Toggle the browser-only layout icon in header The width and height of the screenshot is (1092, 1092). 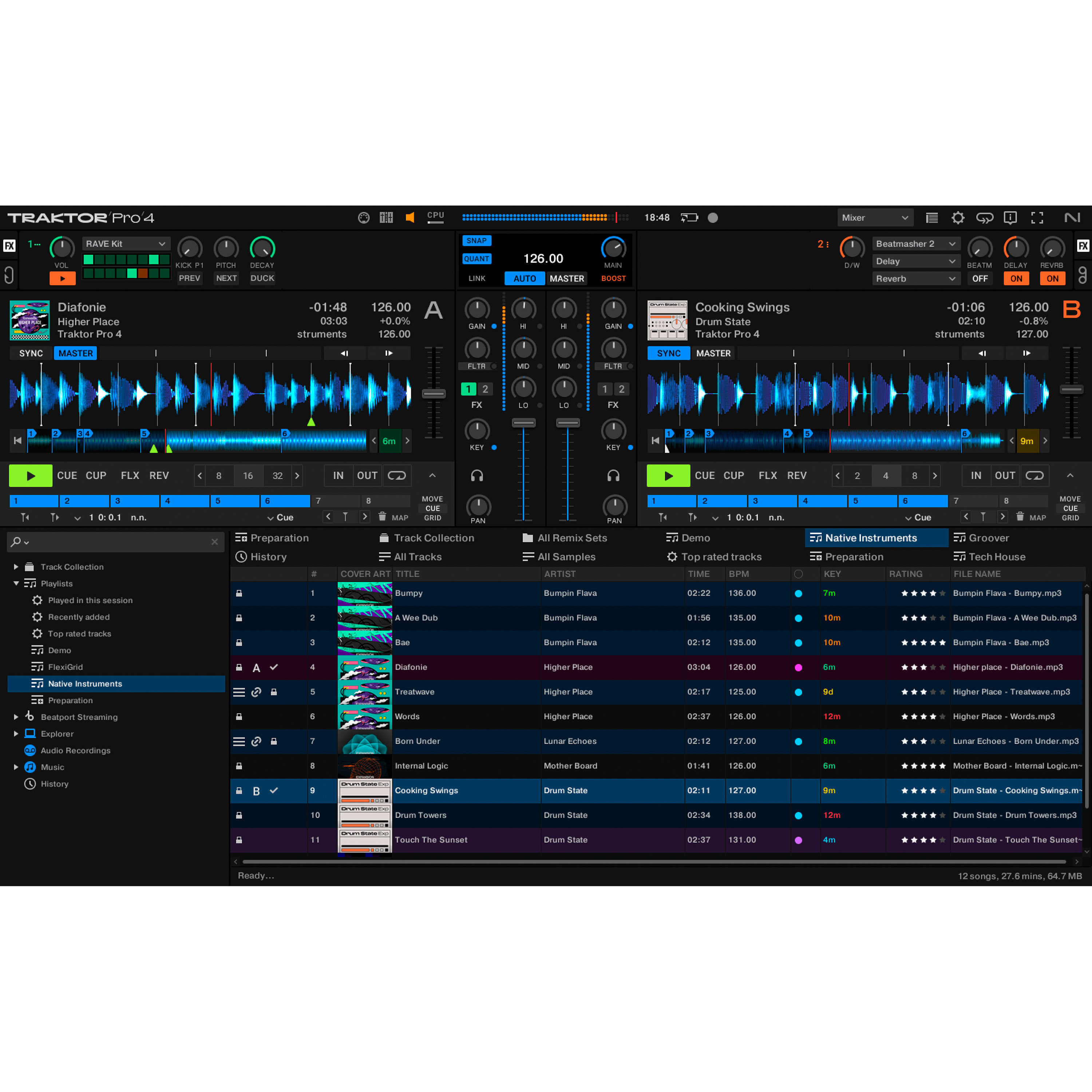(x=931, y=218)
